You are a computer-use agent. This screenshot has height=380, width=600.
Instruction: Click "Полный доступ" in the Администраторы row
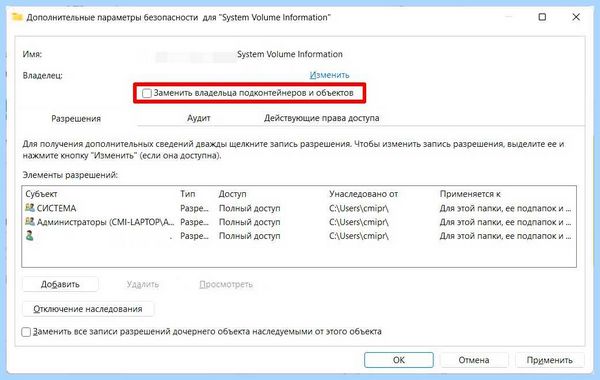pos(249,222)
